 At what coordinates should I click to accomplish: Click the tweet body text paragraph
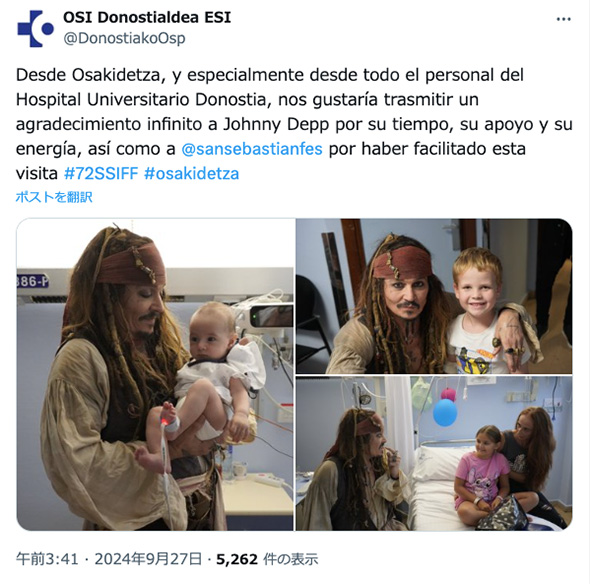click(x=294, y=124)
